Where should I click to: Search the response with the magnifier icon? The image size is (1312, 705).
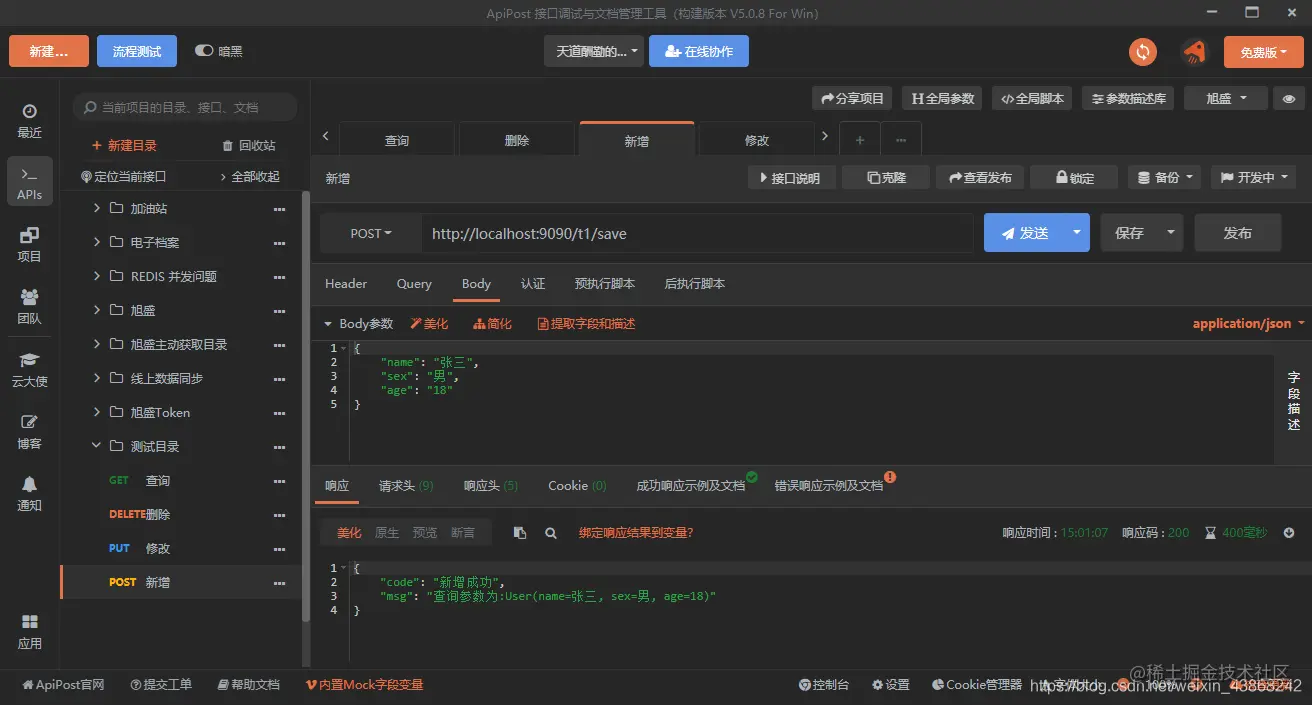point(550,533)
